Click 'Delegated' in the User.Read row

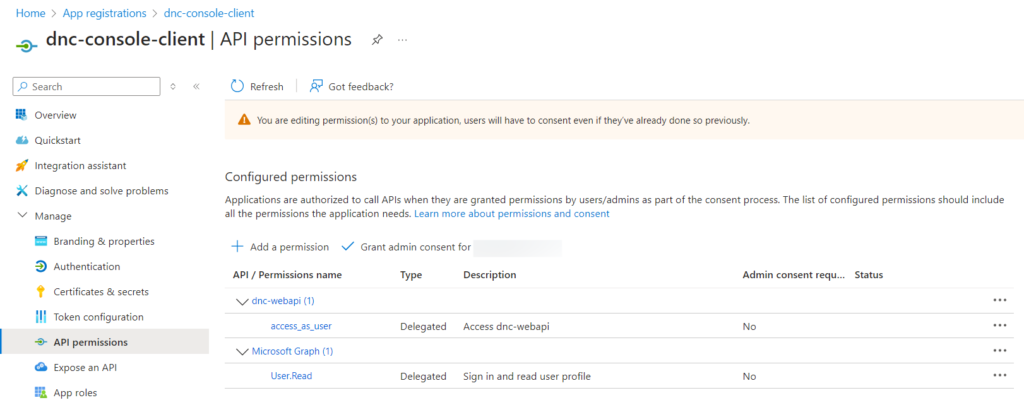(x=423, y=376)
